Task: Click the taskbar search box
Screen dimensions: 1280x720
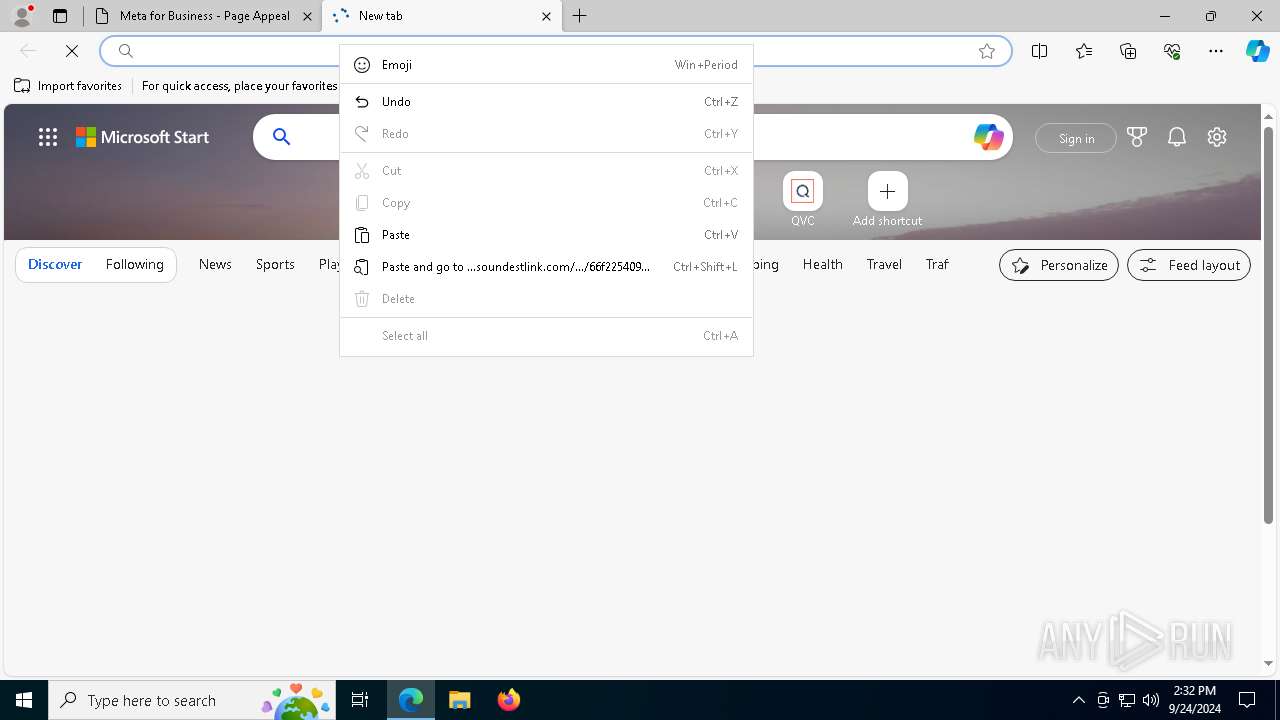Action: click(192, 700)
